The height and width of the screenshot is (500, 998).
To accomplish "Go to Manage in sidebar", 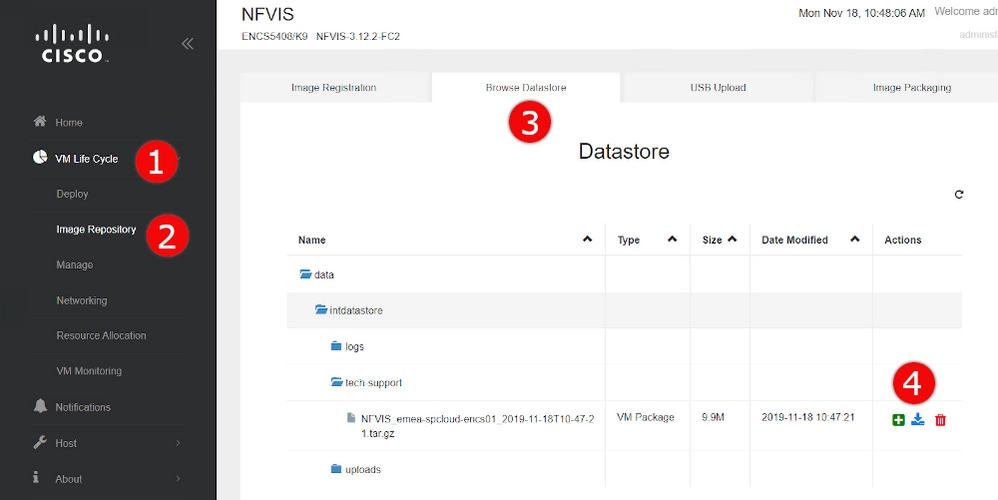I will tap(74, 265).
